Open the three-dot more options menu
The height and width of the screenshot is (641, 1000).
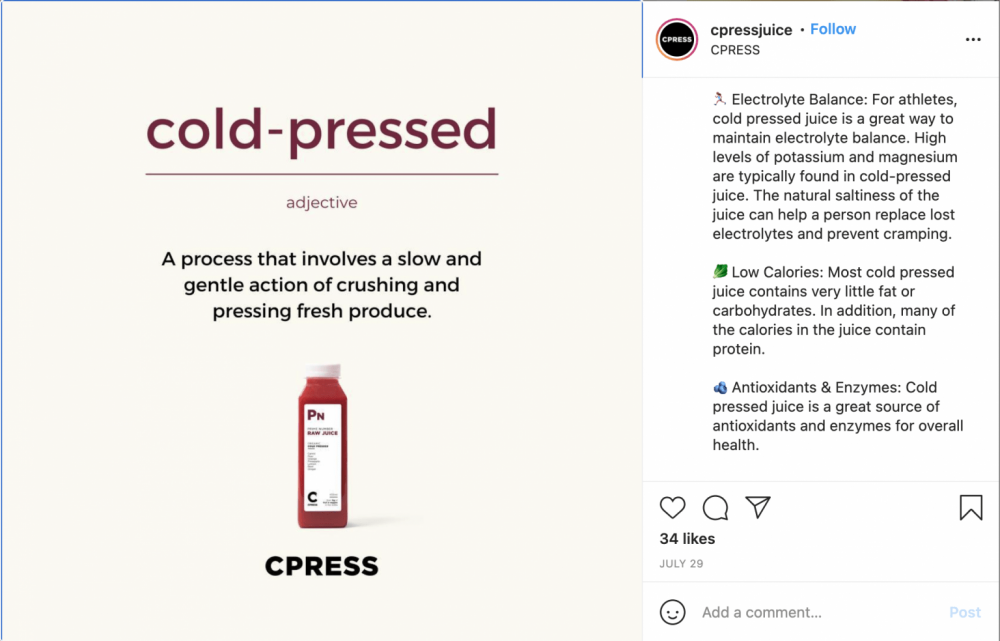(x=973, y=40)
